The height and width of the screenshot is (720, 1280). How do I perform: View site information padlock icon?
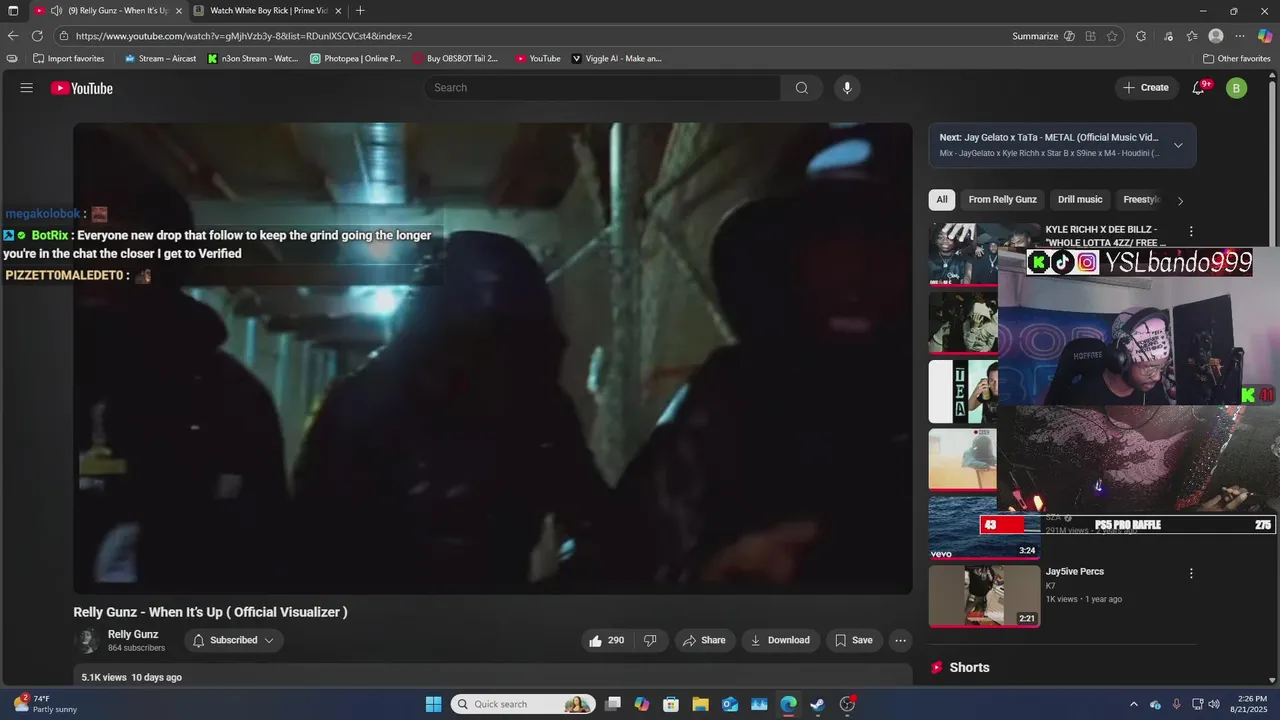point(64,36)
